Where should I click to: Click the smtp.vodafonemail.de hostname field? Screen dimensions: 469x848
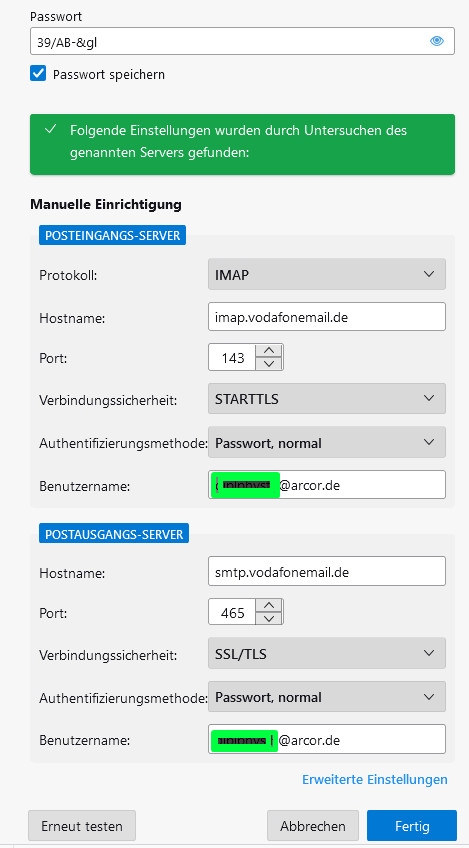tap(327, 571)
